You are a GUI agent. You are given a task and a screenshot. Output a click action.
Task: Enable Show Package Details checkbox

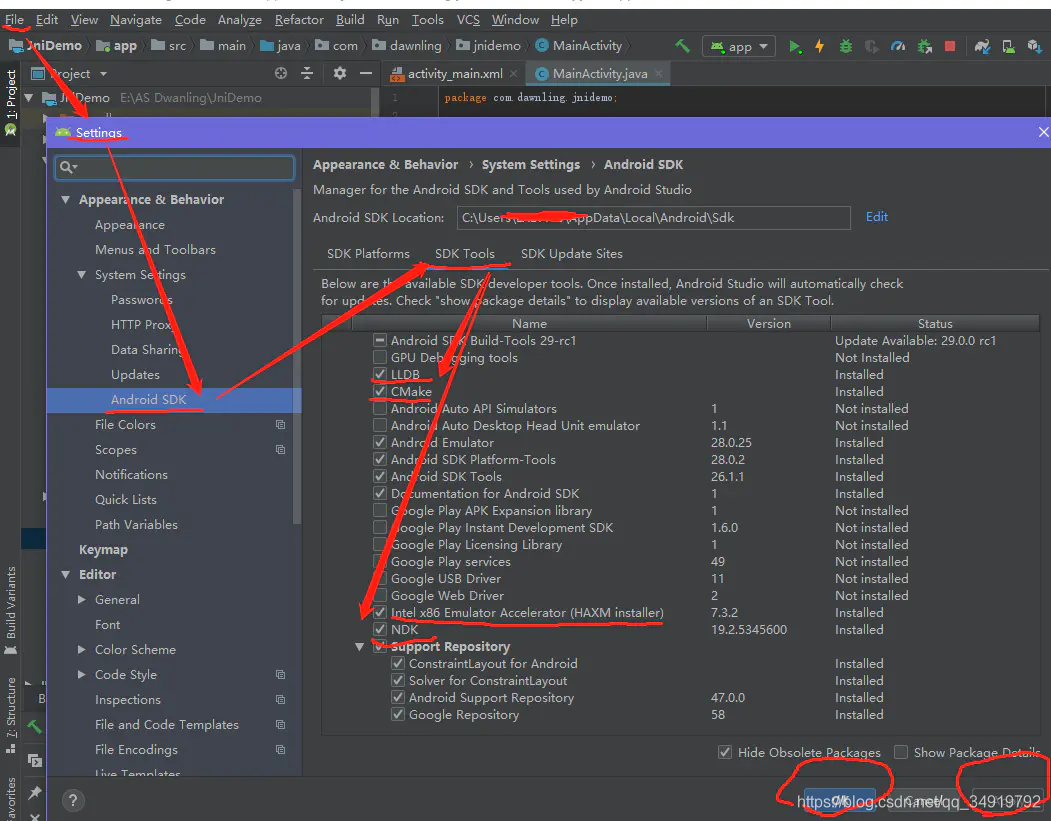click(x=901, y=752)
